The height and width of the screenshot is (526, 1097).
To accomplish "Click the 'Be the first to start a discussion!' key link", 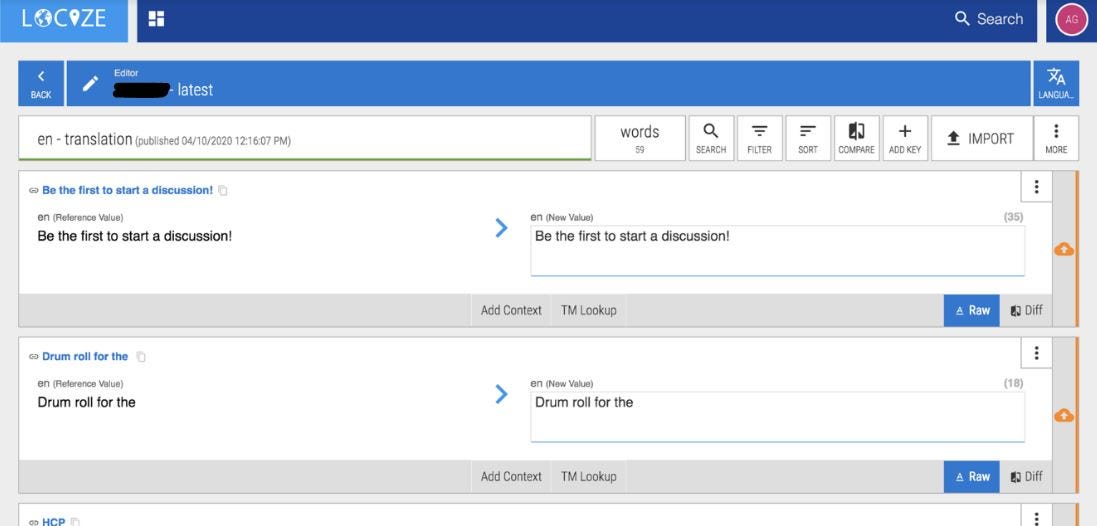I will [127, 190].
